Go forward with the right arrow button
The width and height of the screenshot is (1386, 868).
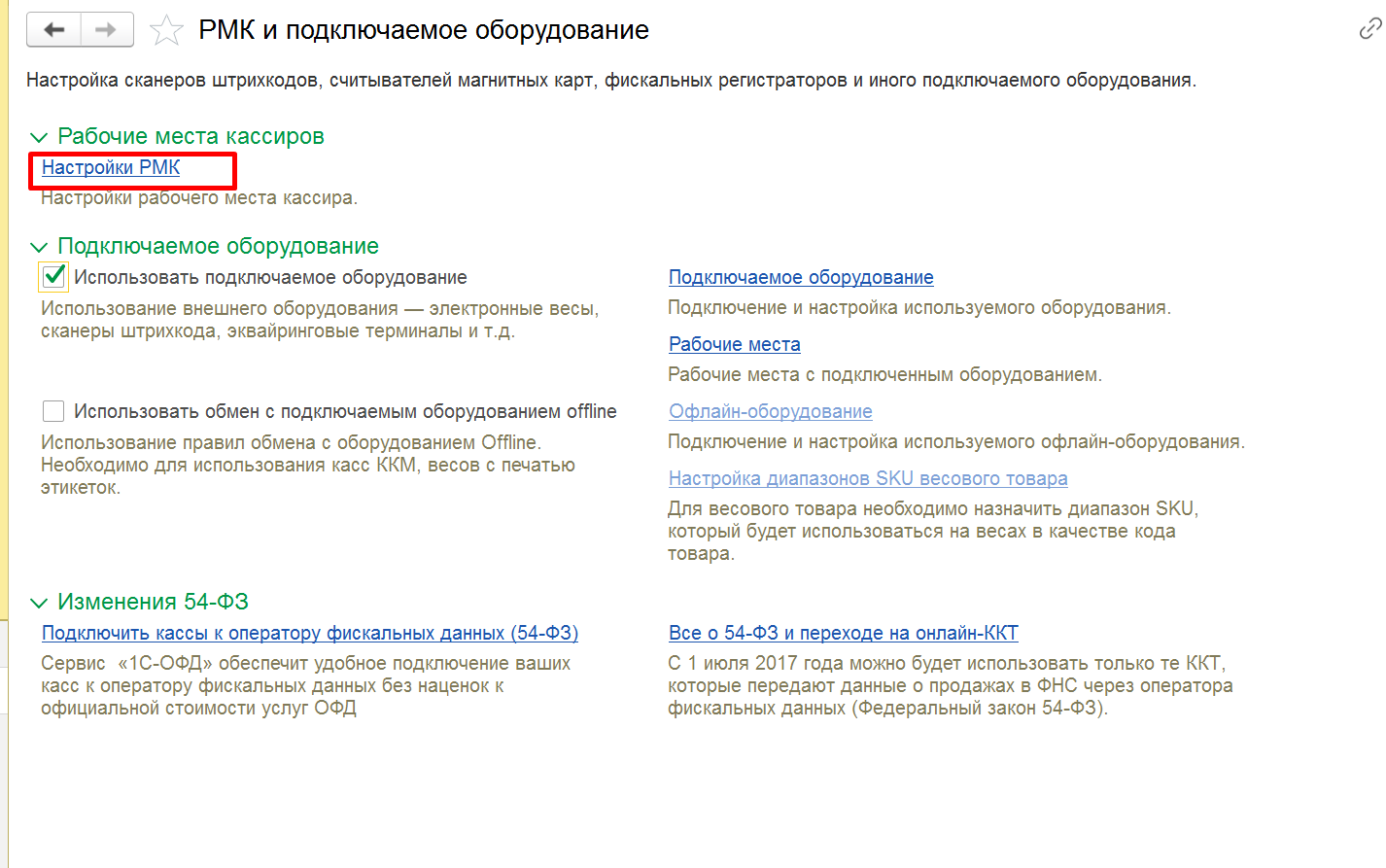(107, 30)
